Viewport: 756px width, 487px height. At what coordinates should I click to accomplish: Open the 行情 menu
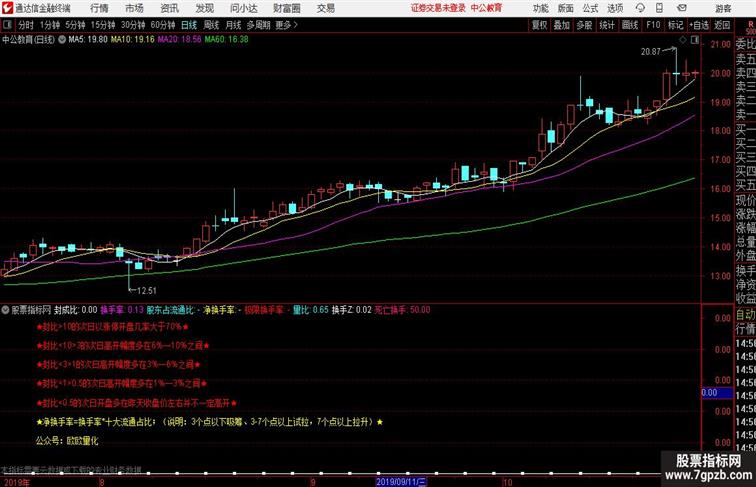[x=99, y=8]
